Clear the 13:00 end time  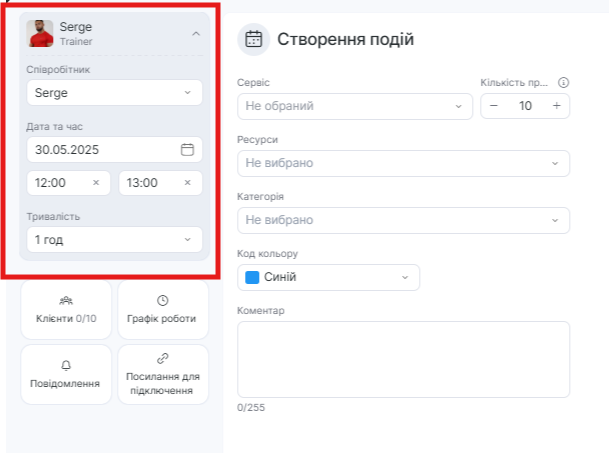(188, 183)
